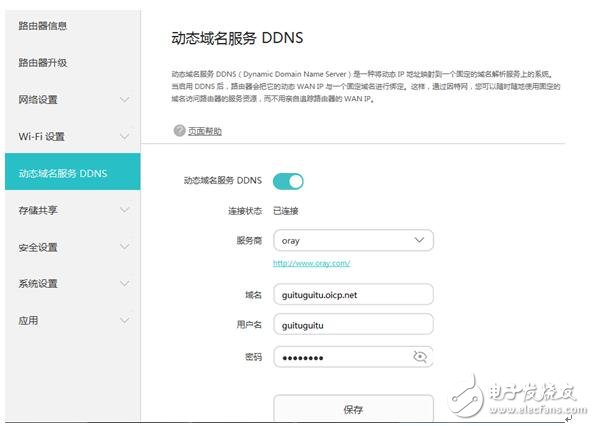
Task: Expand the 安全设置 chevron
Action: pyautogui.click(x=124, y=247)
